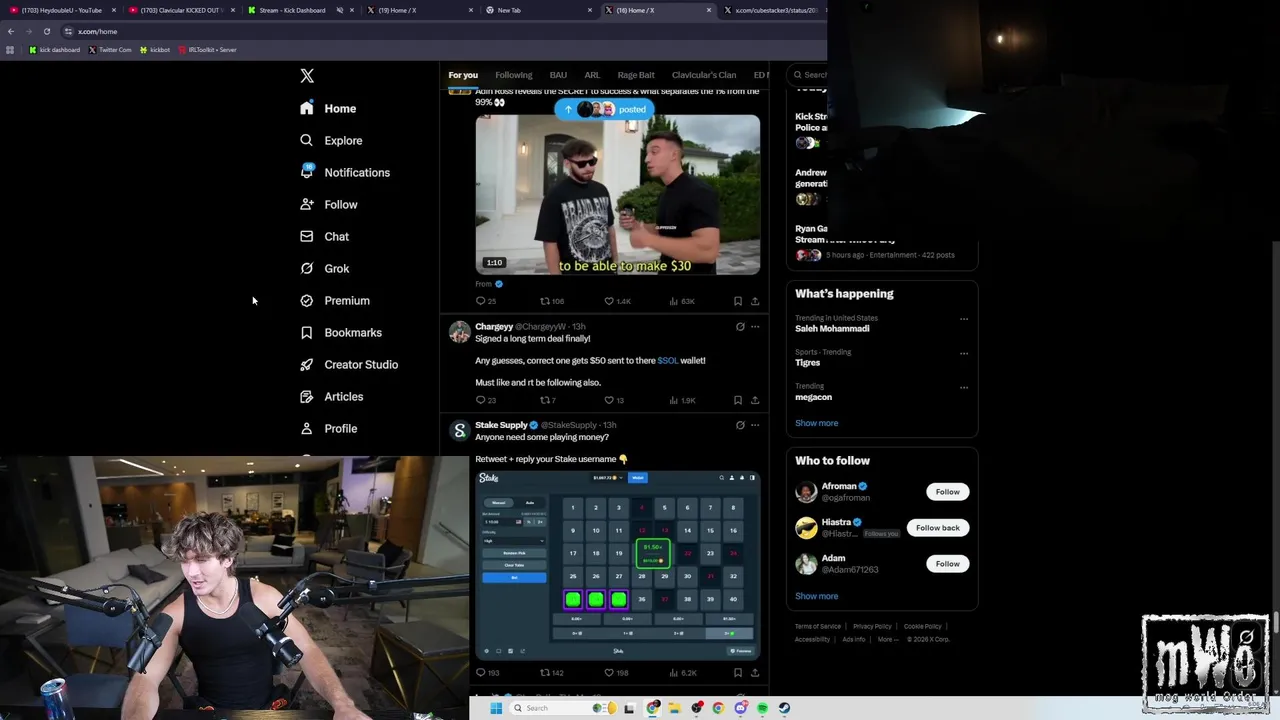Open more options on Stake Supply post
The image size is (1280, 720).
coord(755,425)
